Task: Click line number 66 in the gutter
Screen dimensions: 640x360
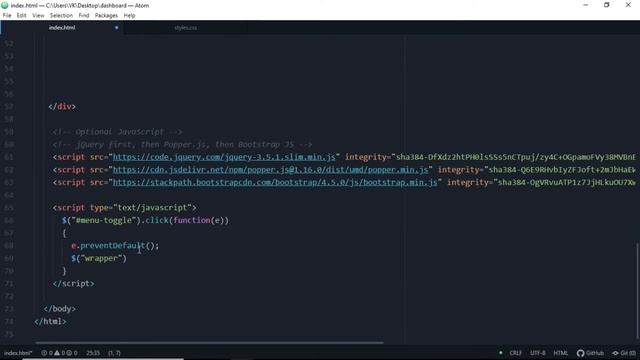Action: (9, 220)
